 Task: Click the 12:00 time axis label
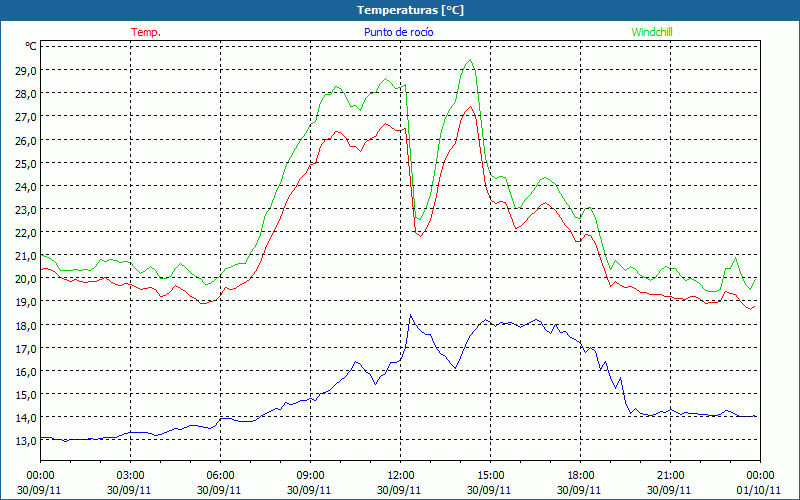tap(401, 475)
